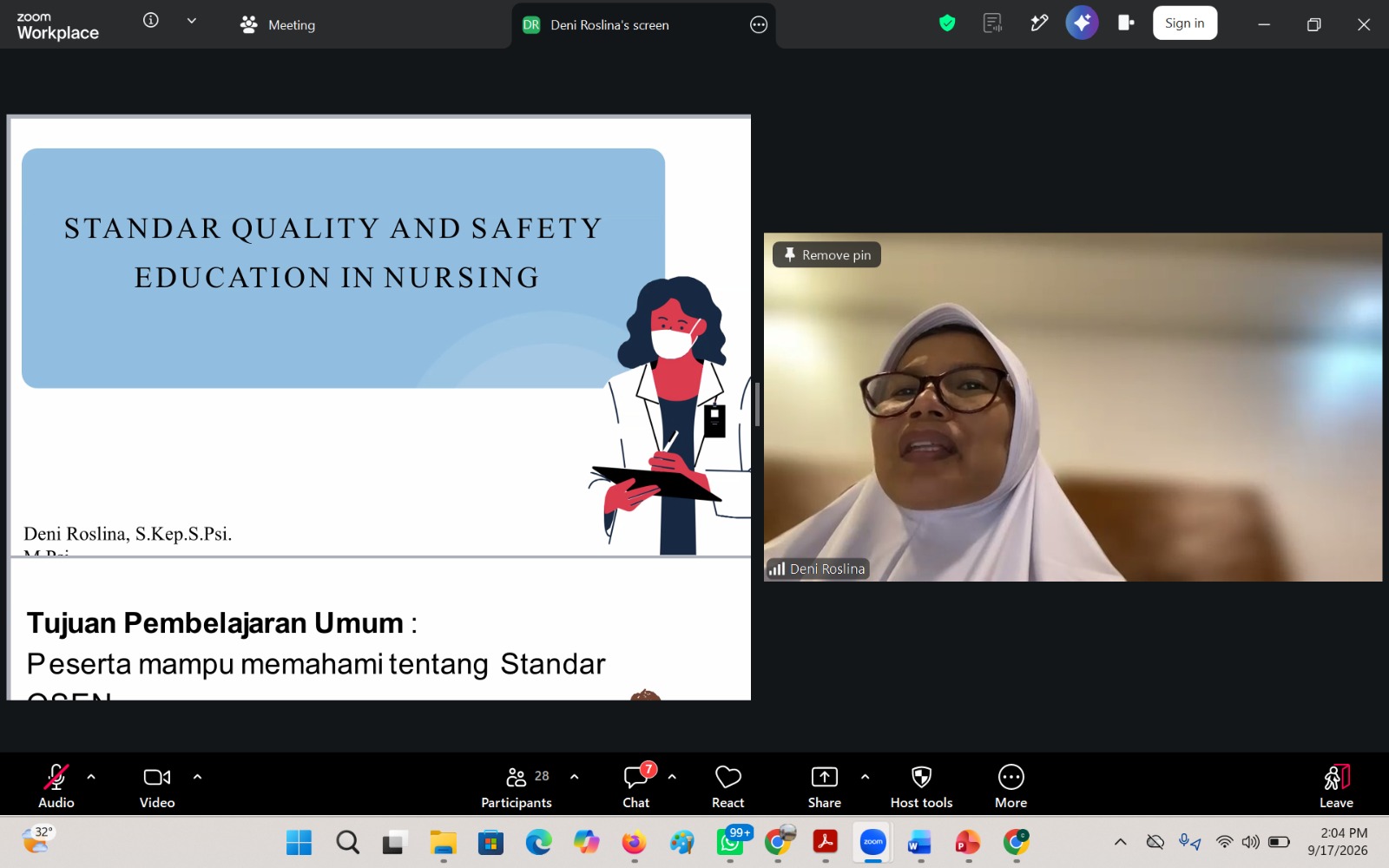Open the meeting notes icon in top bar
Screen dimensions: 1389x868
click(992, 23)
